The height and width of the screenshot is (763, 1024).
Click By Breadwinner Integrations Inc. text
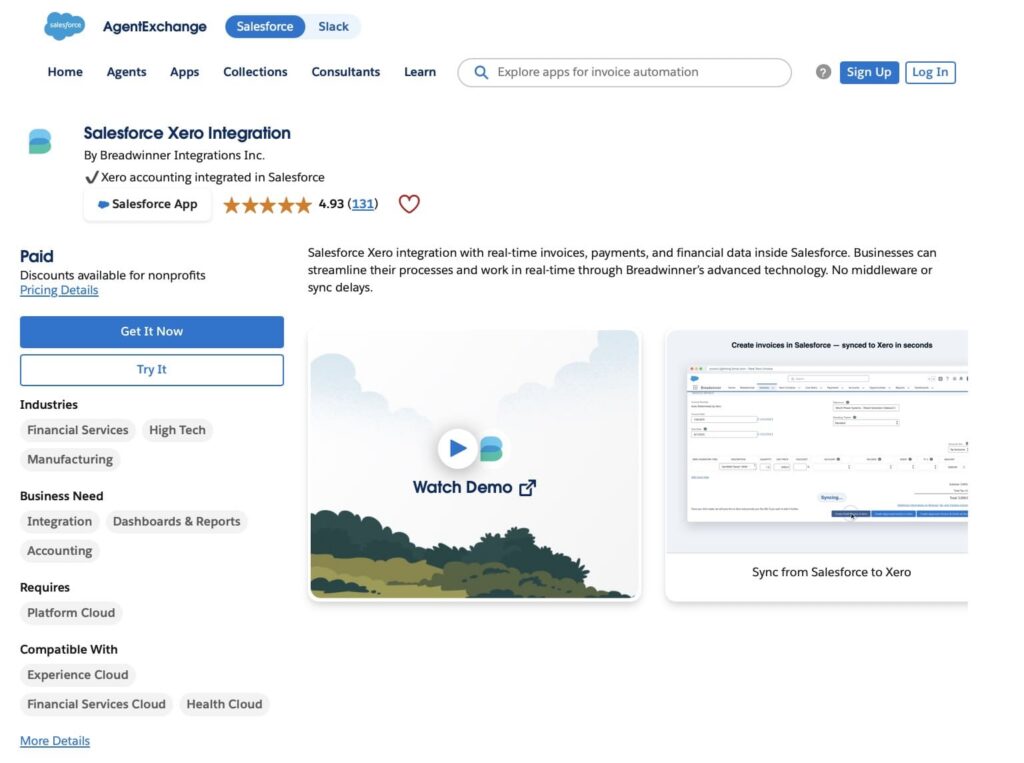174,155
